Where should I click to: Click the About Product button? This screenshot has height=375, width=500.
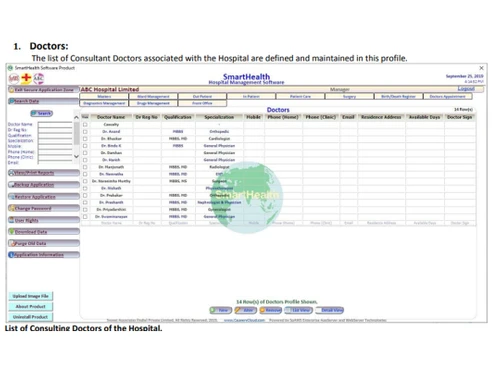30,306
